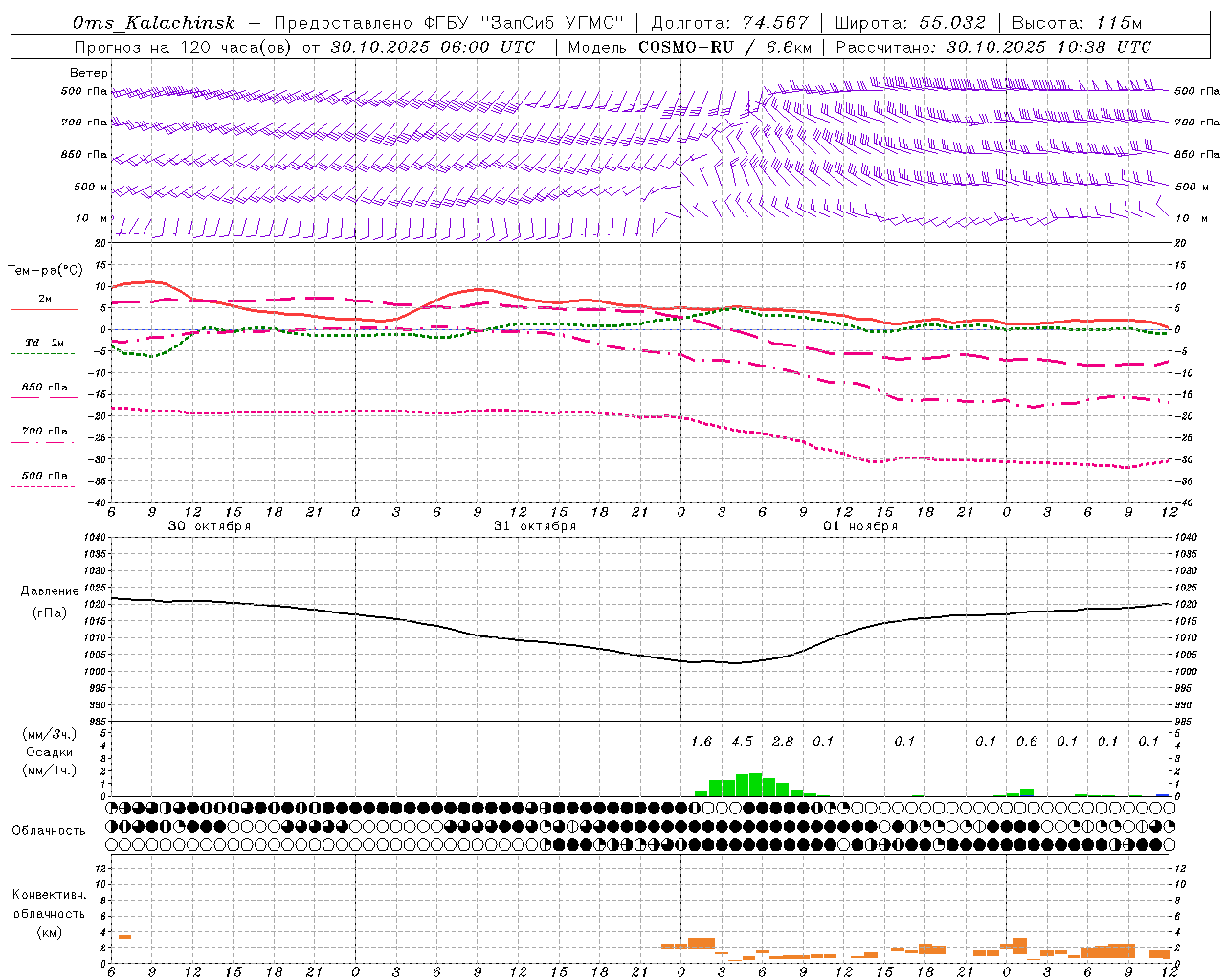Click the model name COSMO-RU / 6.6км
The image size is (1225, 980).
(724, 47)
